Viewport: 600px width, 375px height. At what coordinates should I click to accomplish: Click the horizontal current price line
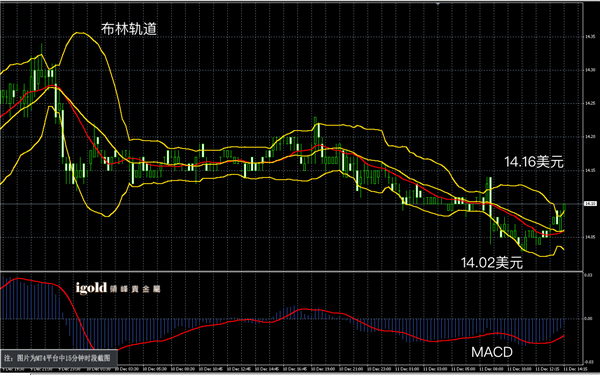coord(291,204)
